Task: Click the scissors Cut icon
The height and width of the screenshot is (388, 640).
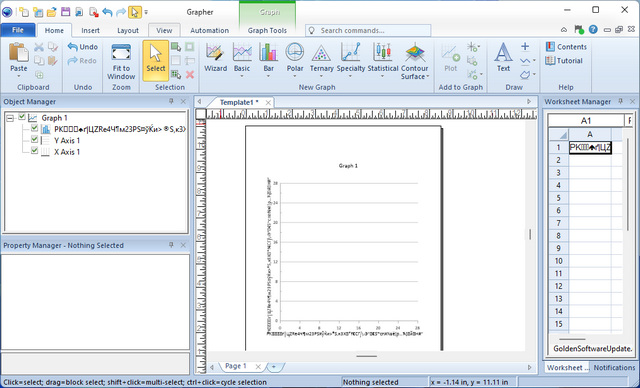Action: (39, 47)
